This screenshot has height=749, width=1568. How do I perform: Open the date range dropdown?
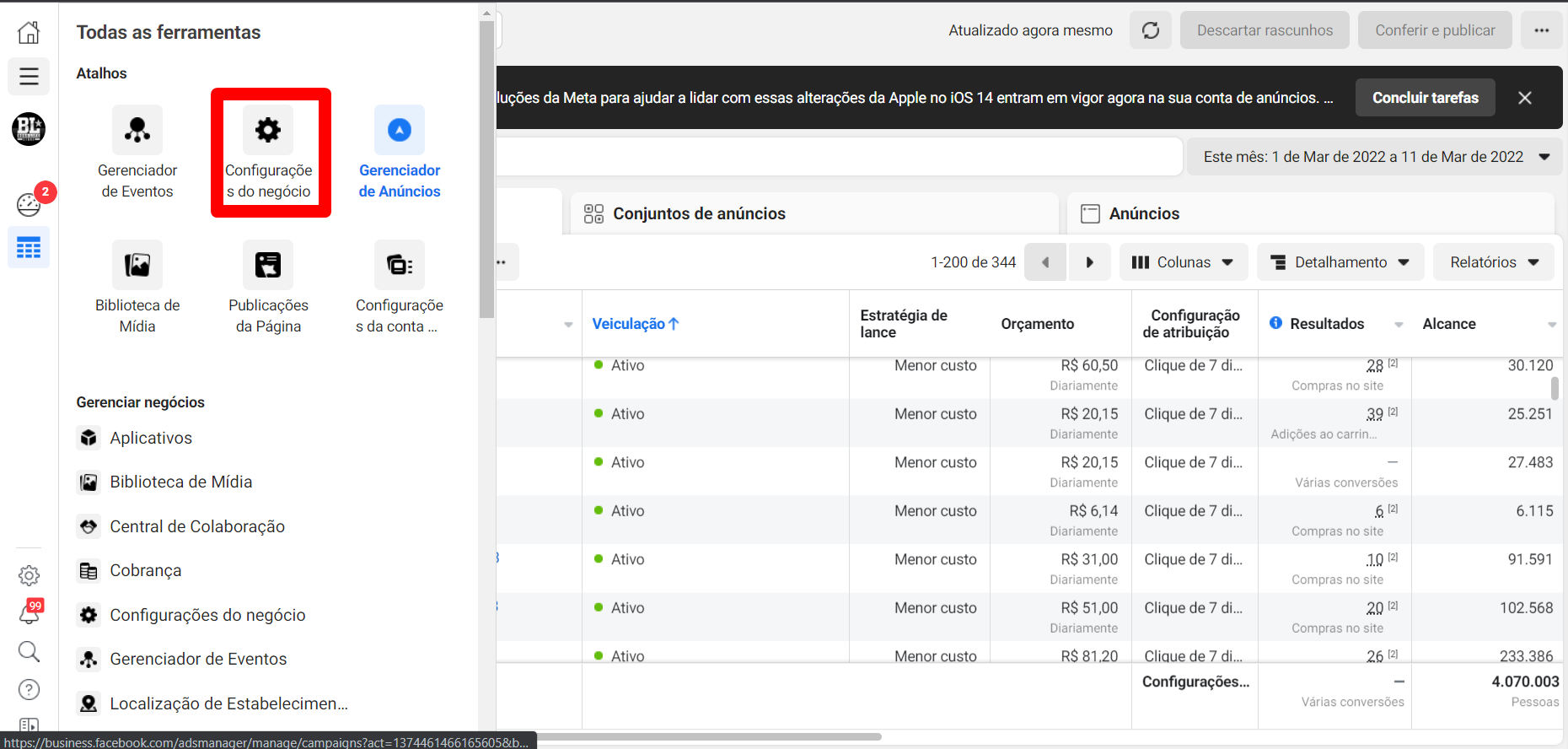point(1375,157)
